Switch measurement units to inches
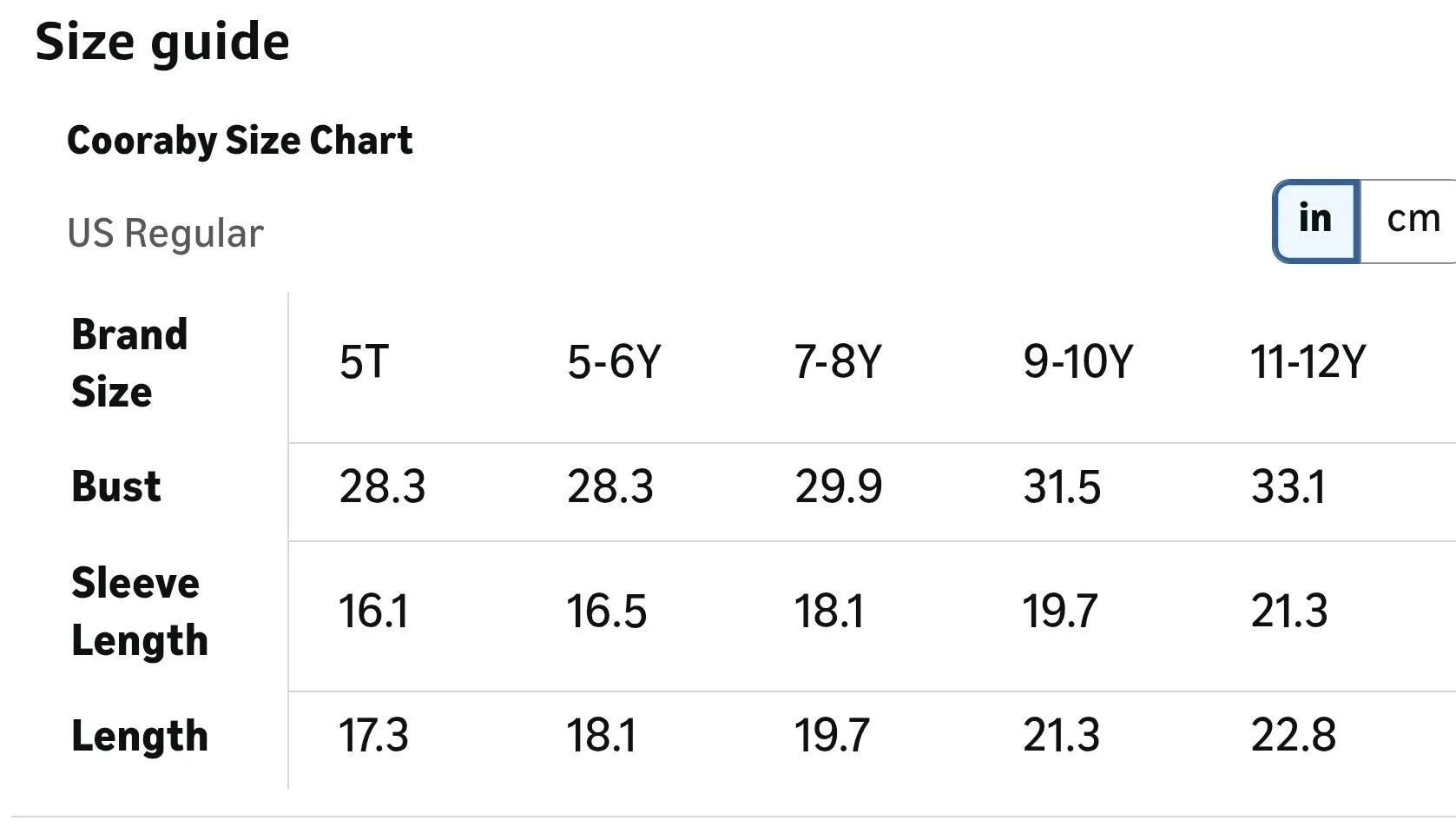 (1315, 221)
